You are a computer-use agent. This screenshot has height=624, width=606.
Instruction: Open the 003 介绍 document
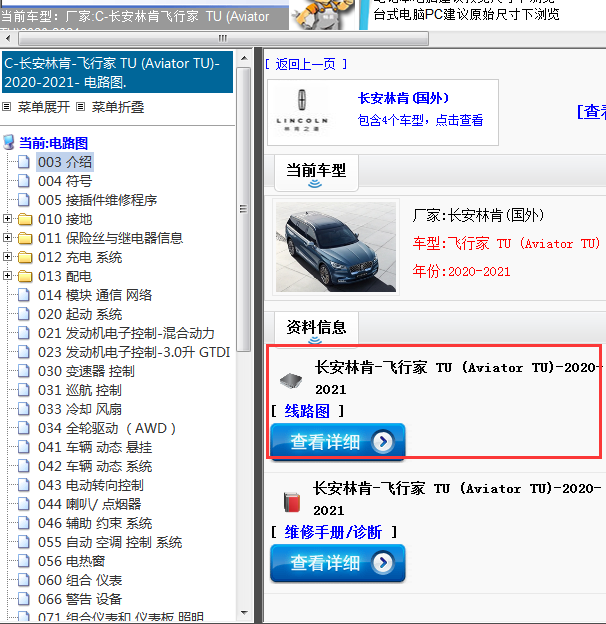click(65, 162)
